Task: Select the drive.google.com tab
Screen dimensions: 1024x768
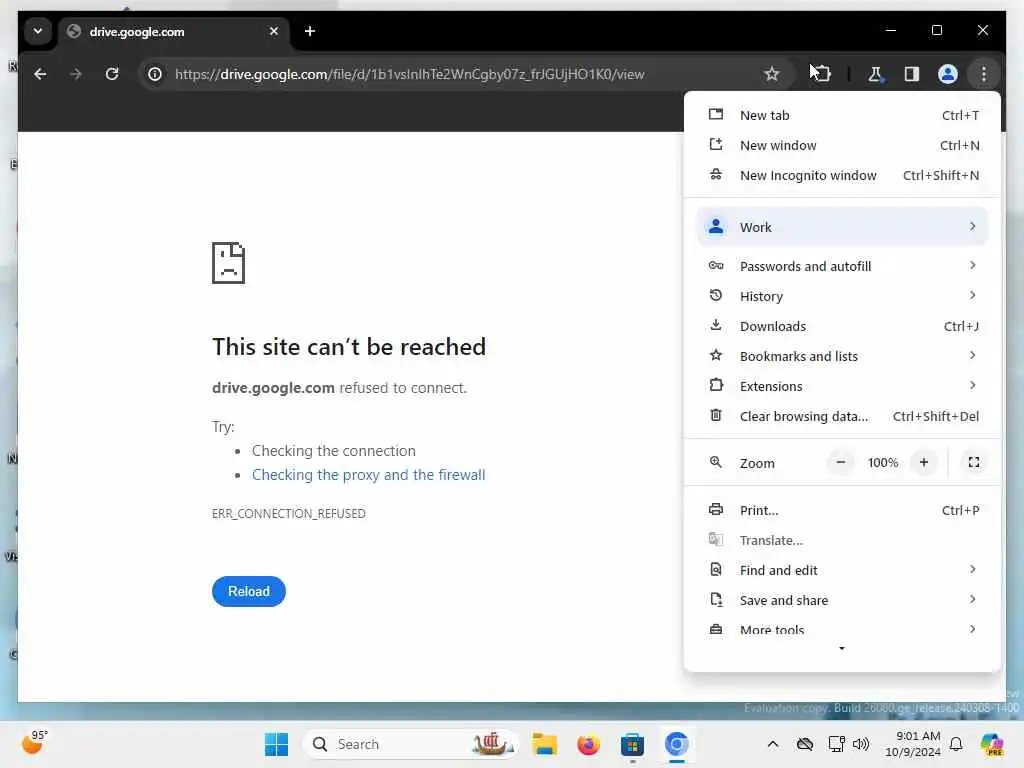Action: click(174, 31)
